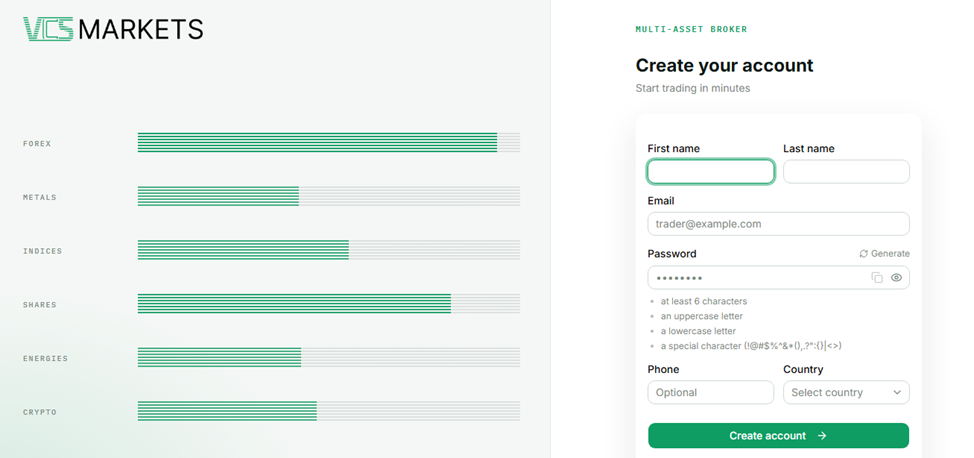Click the INDICES label
The height and width of the screenshot is (458, 974).
[x=42, y=251]
